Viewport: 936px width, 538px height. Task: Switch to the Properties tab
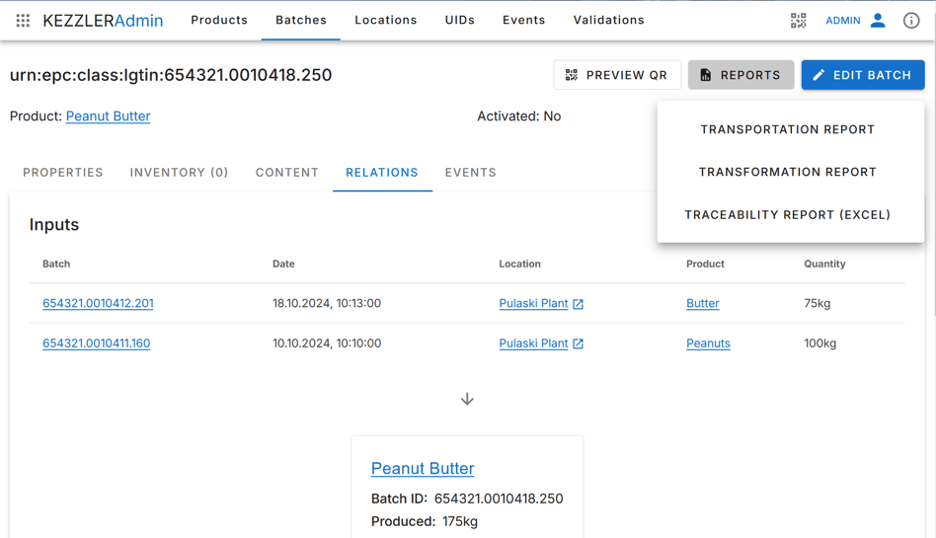pyautogui.click(x=63, y=172)
